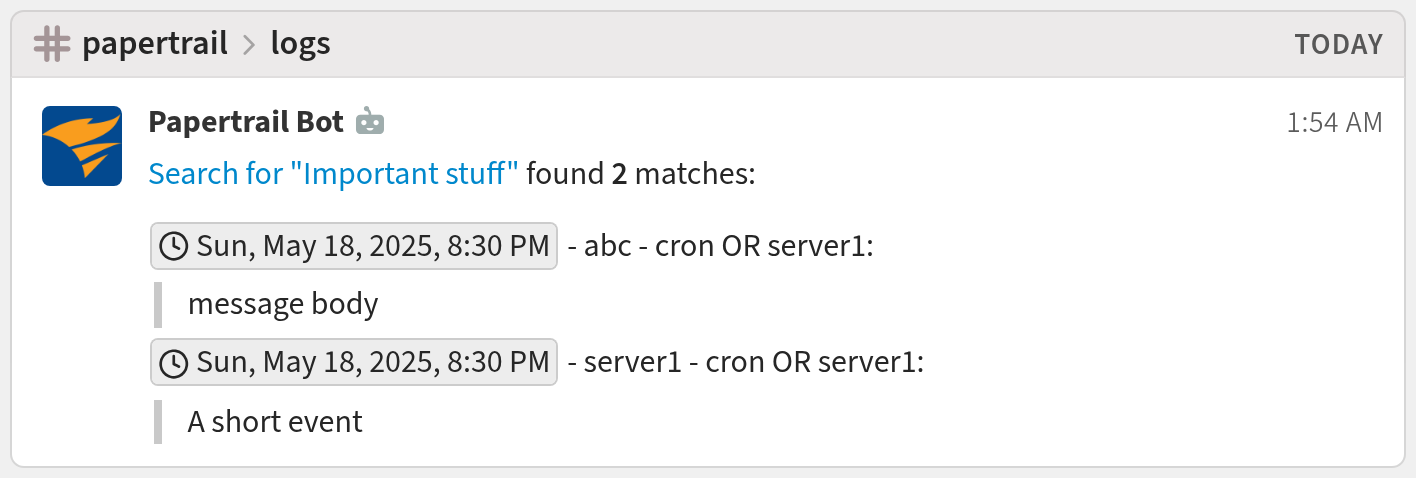Click the "A short event" quote text
This screenshot has width=1416, height=478.
(275, 421)
